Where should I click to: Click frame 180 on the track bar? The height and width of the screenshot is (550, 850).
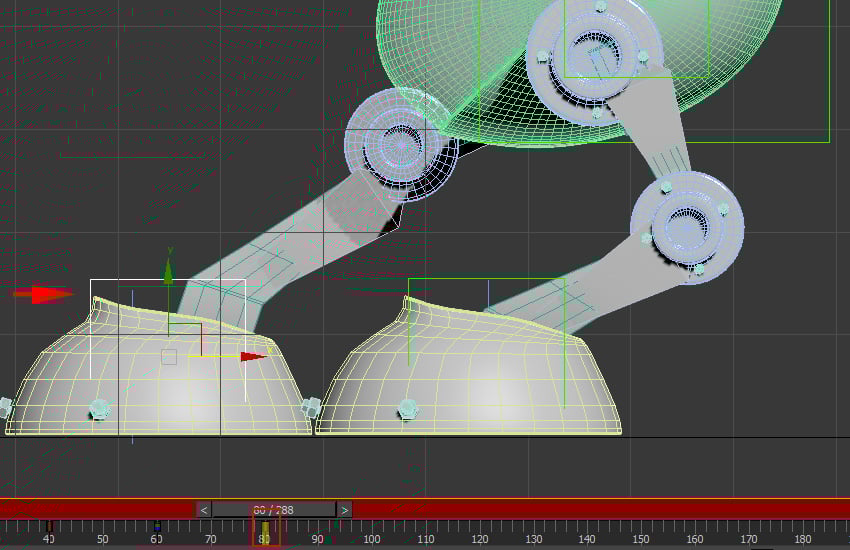click(x=802, y=539)
